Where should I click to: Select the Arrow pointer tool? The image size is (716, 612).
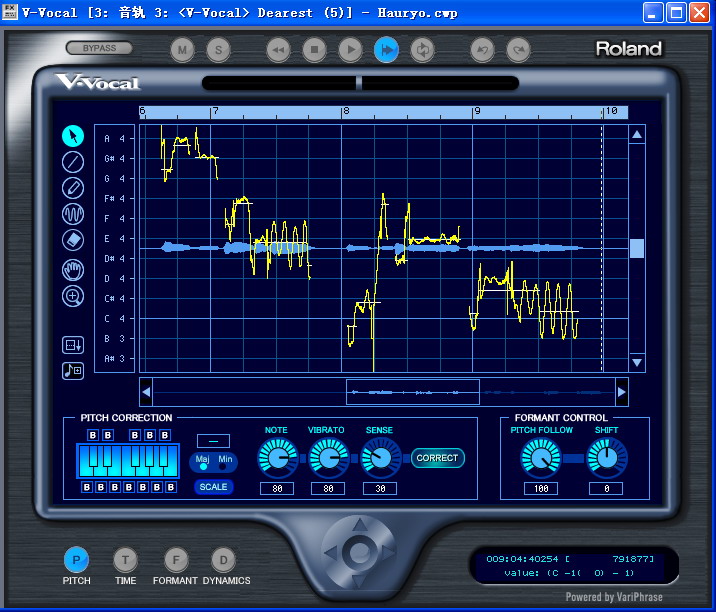[73, 136]
